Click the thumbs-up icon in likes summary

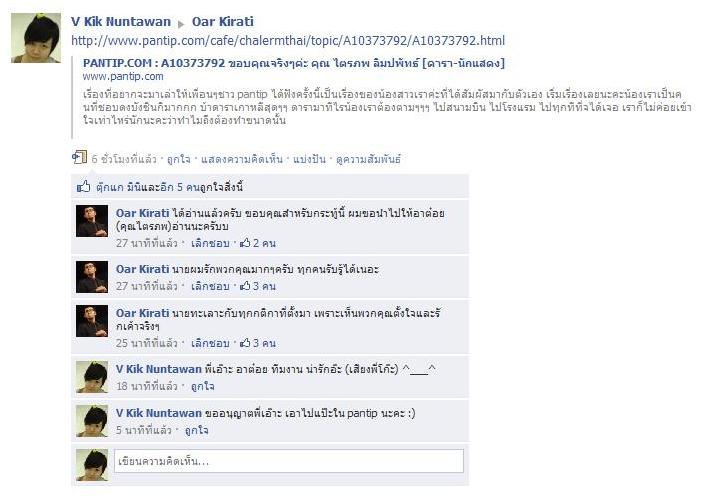83,186
